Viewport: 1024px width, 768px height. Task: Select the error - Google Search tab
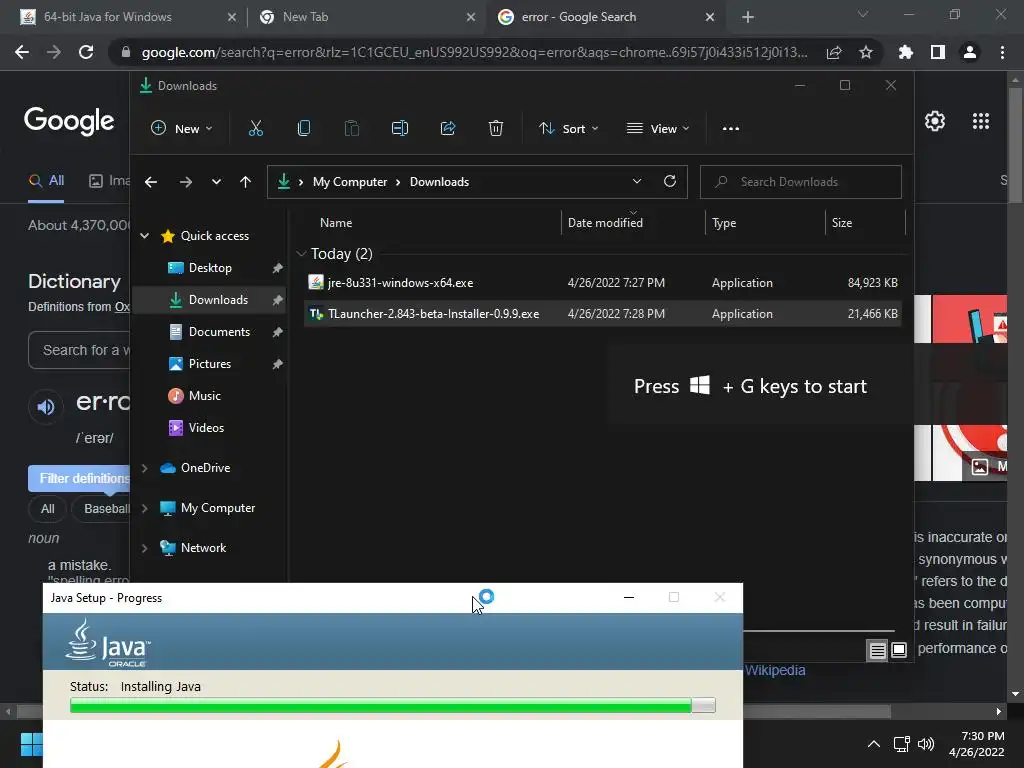[604, 17]
